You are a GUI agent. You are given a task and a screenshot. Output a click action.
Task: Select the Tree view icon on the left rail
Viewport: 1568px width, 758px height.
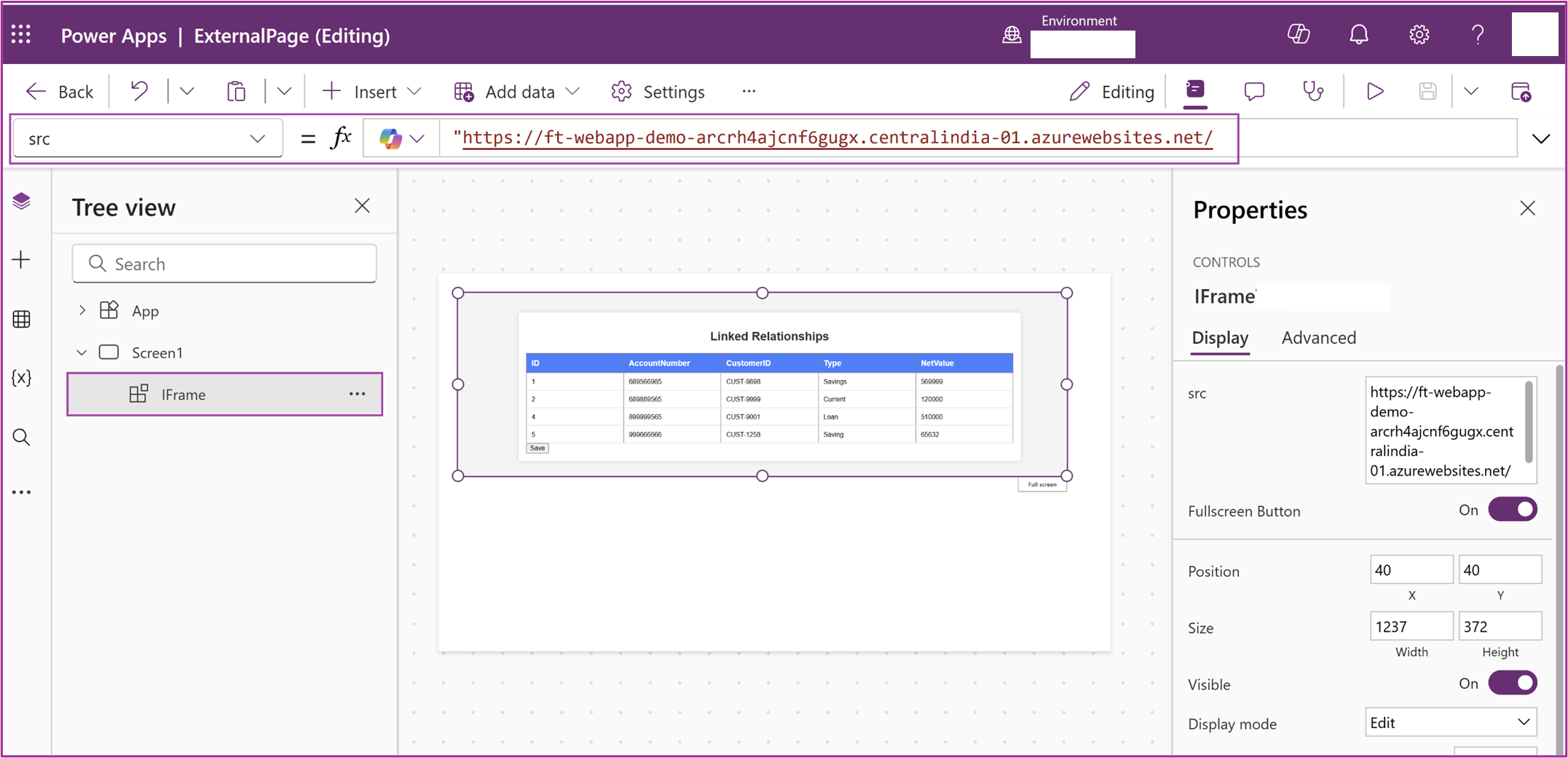coord(22,201)
